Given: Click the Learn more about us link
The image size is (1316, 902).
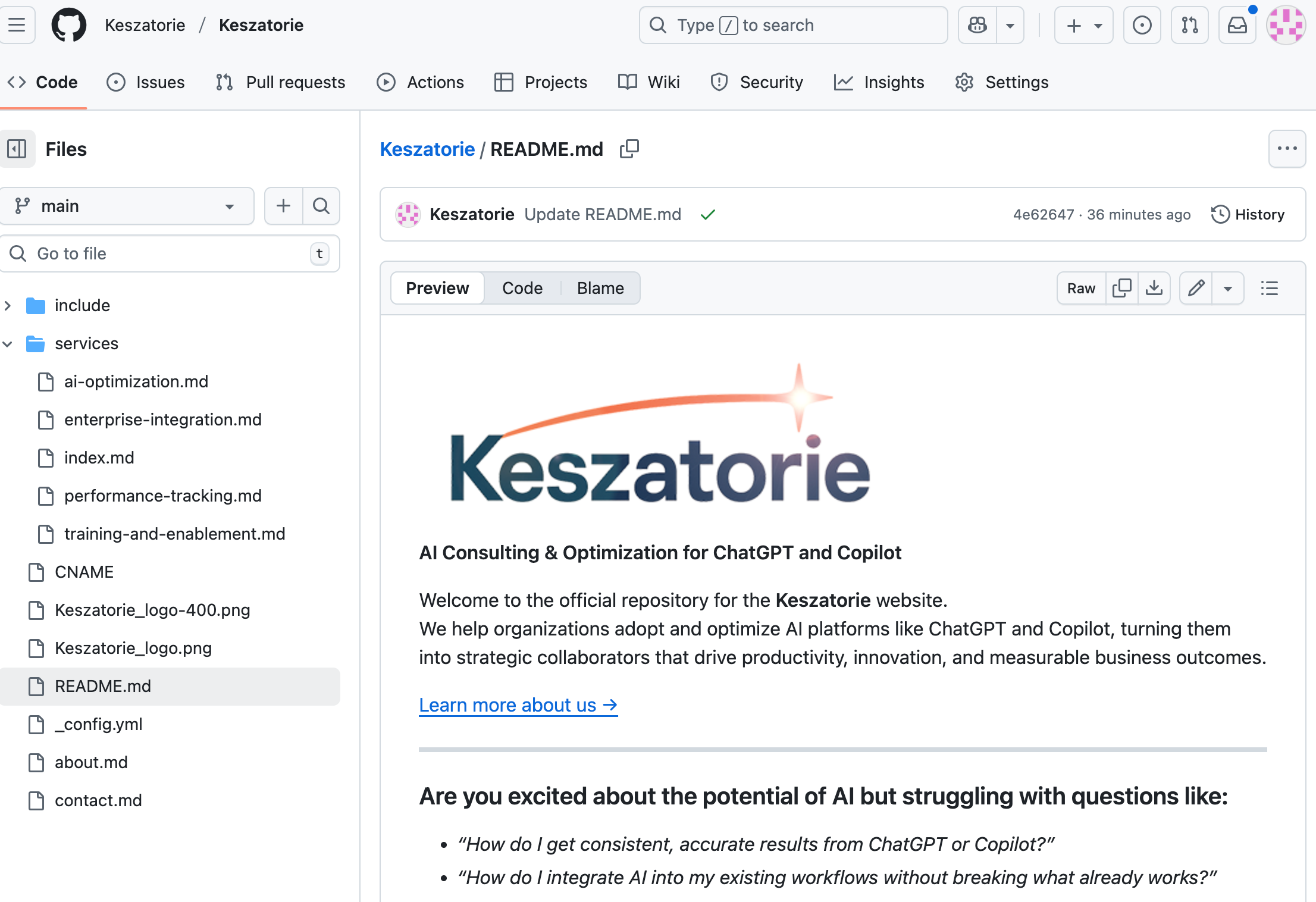Looking at the screenshot, I should [518, 705].
